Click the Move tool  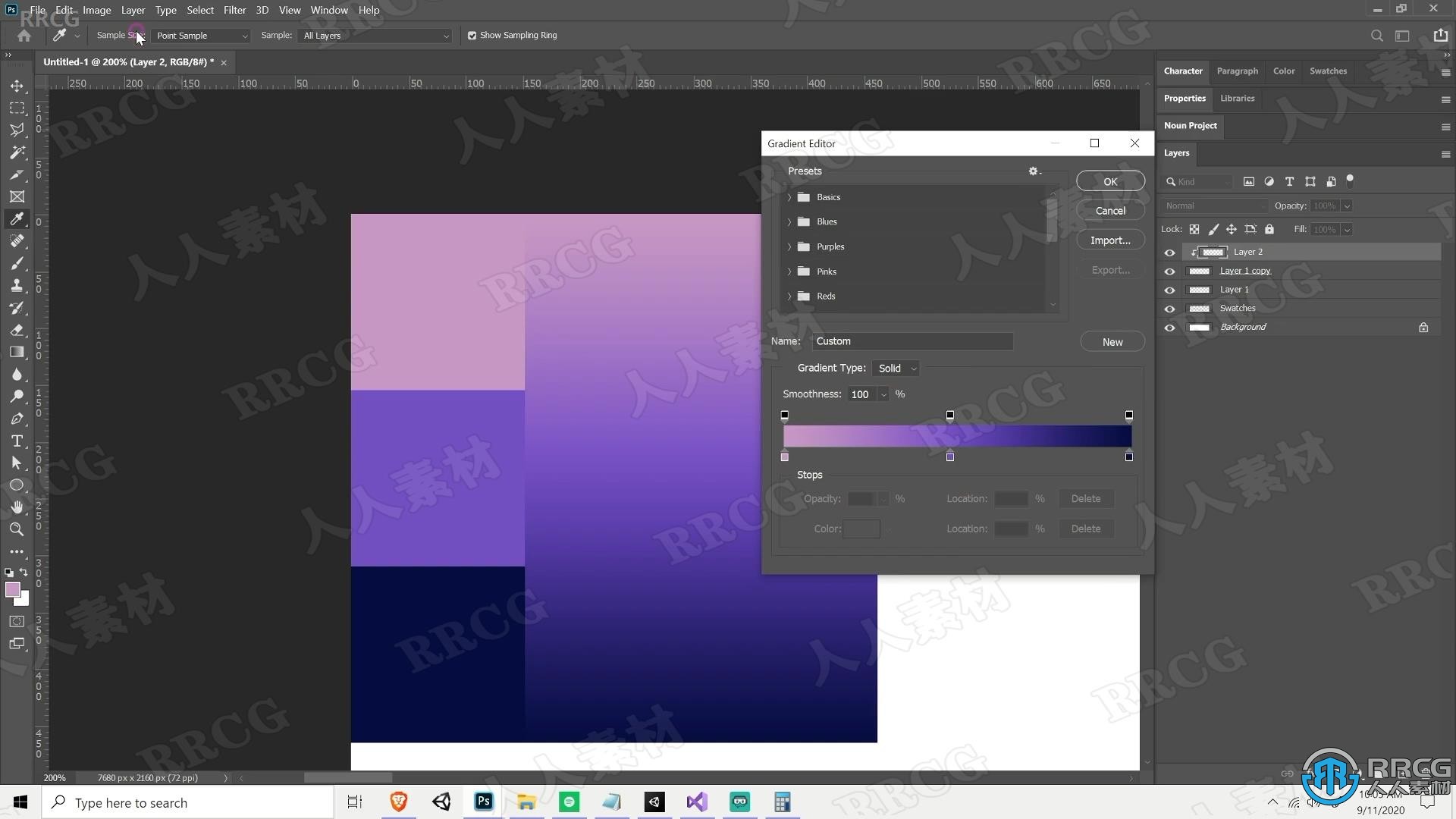17,86
